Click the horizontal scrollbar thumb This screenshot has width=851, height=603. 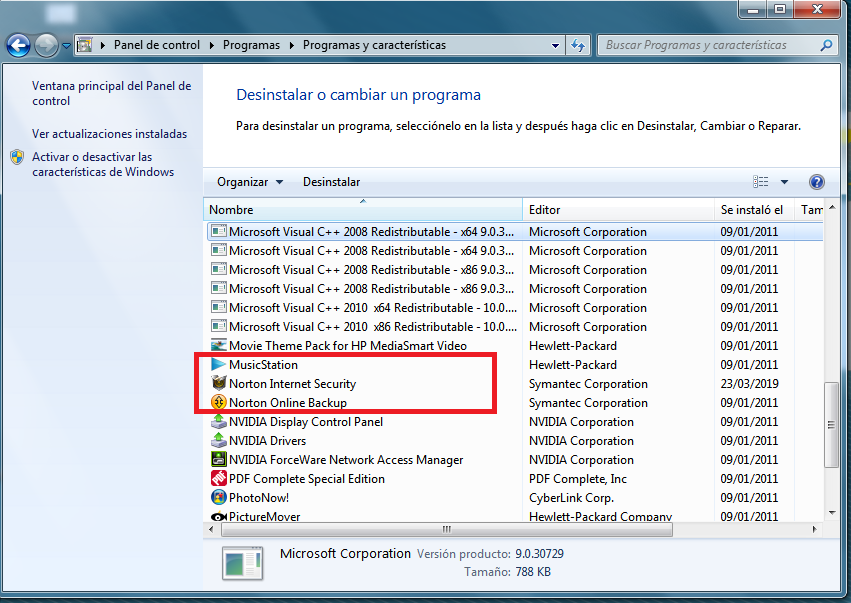[x=447, y=529]
